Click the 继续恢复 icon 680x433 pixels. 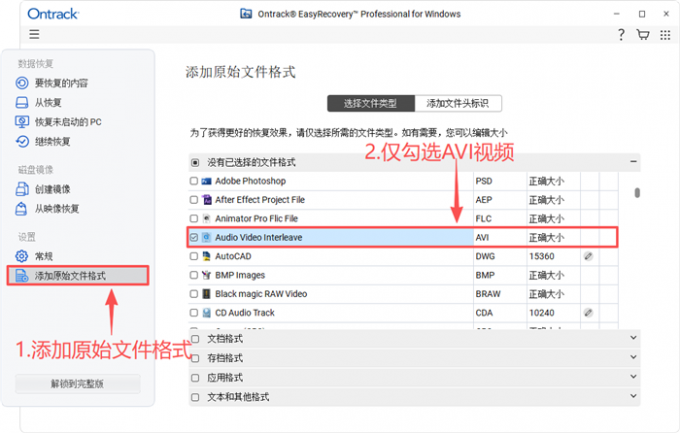[22, 141]
